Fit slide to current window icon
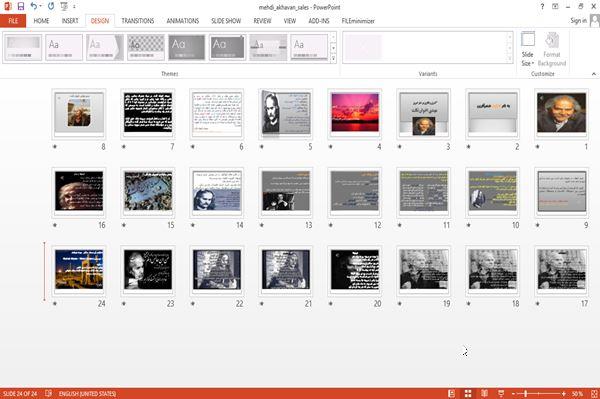Image resolution: width=600 pixels, height=399 pixels. point(594,393)
